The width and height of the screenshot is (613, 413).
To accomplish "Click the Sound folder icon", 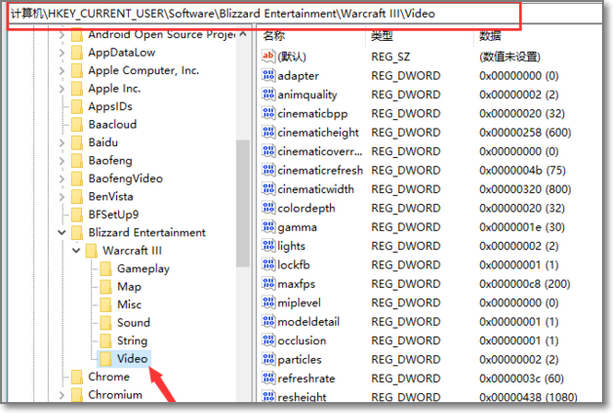I will [x=105, y=323].
